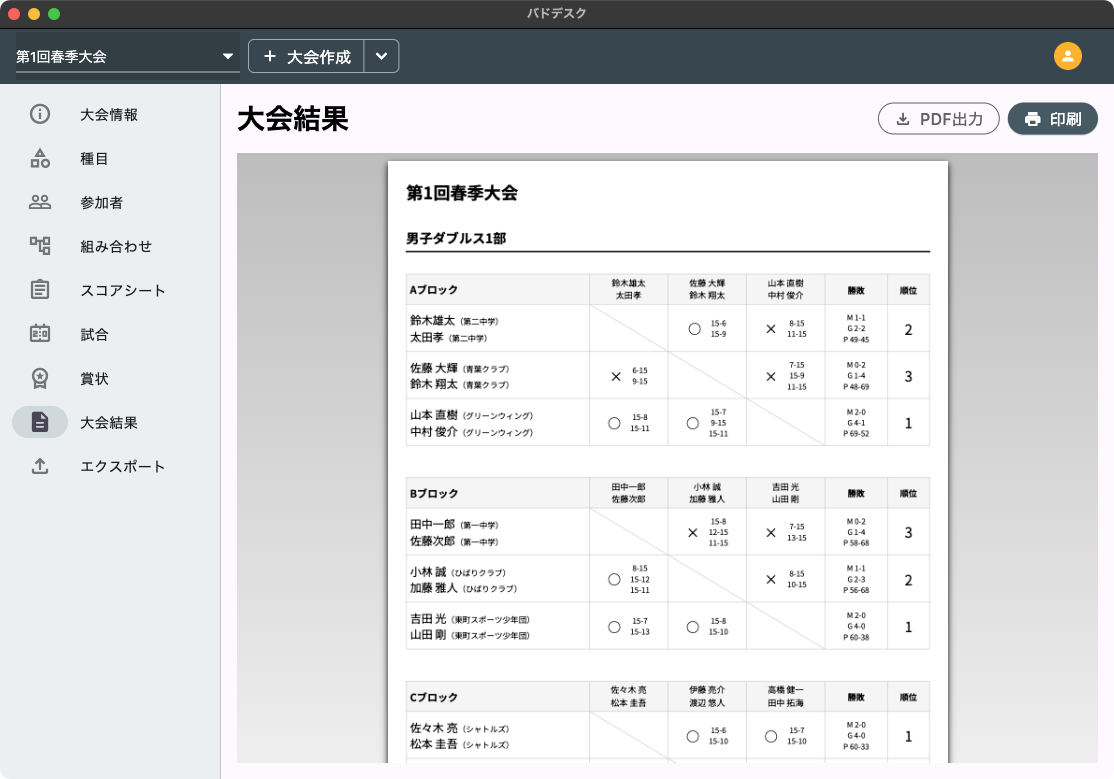Viewport: 1114px width, 779px height.
Task: Click the 大会結果 page heading
Action: pos(293,119)
